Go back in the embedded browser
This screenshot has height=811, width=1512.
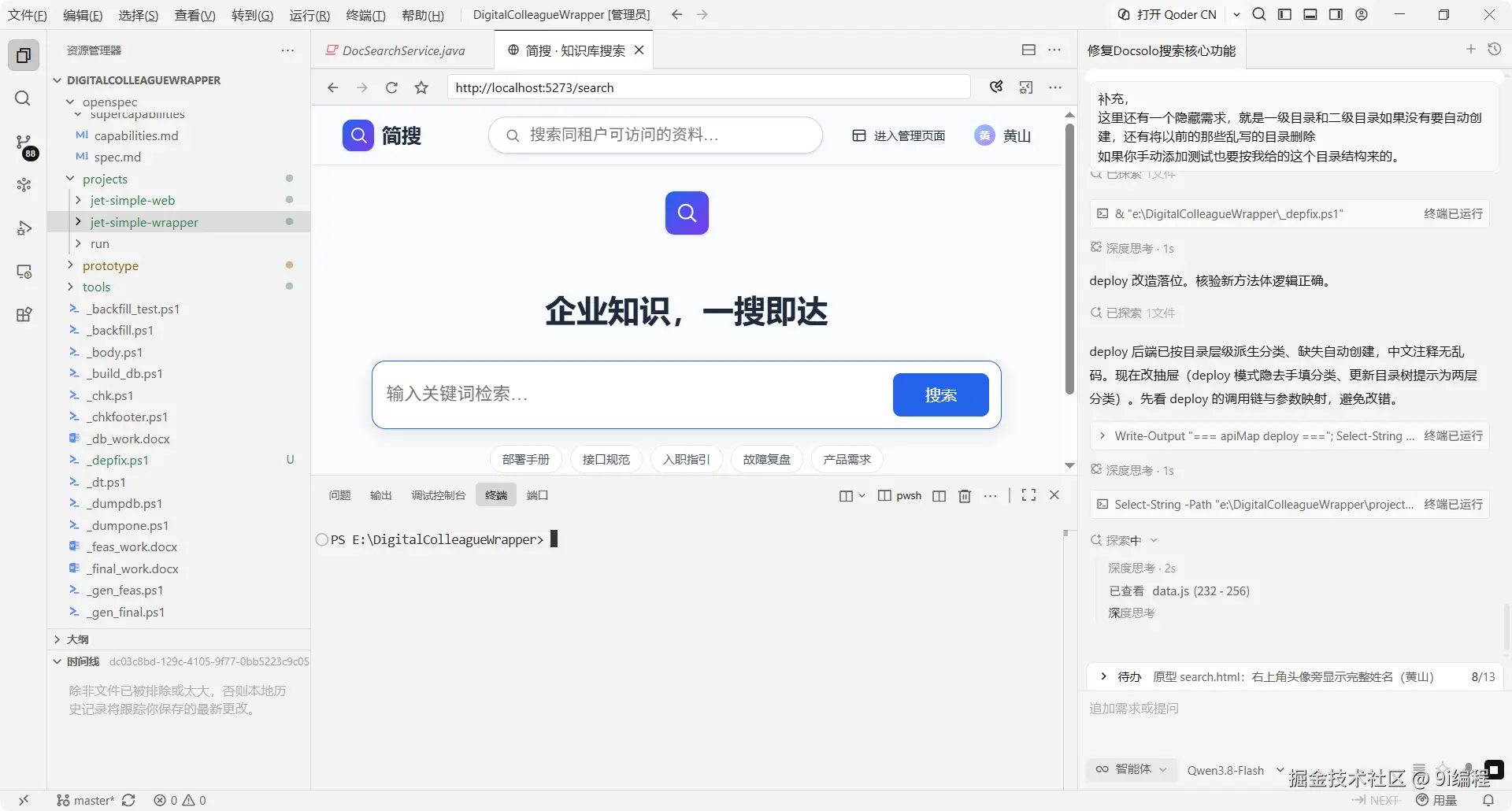pos(332,87)
